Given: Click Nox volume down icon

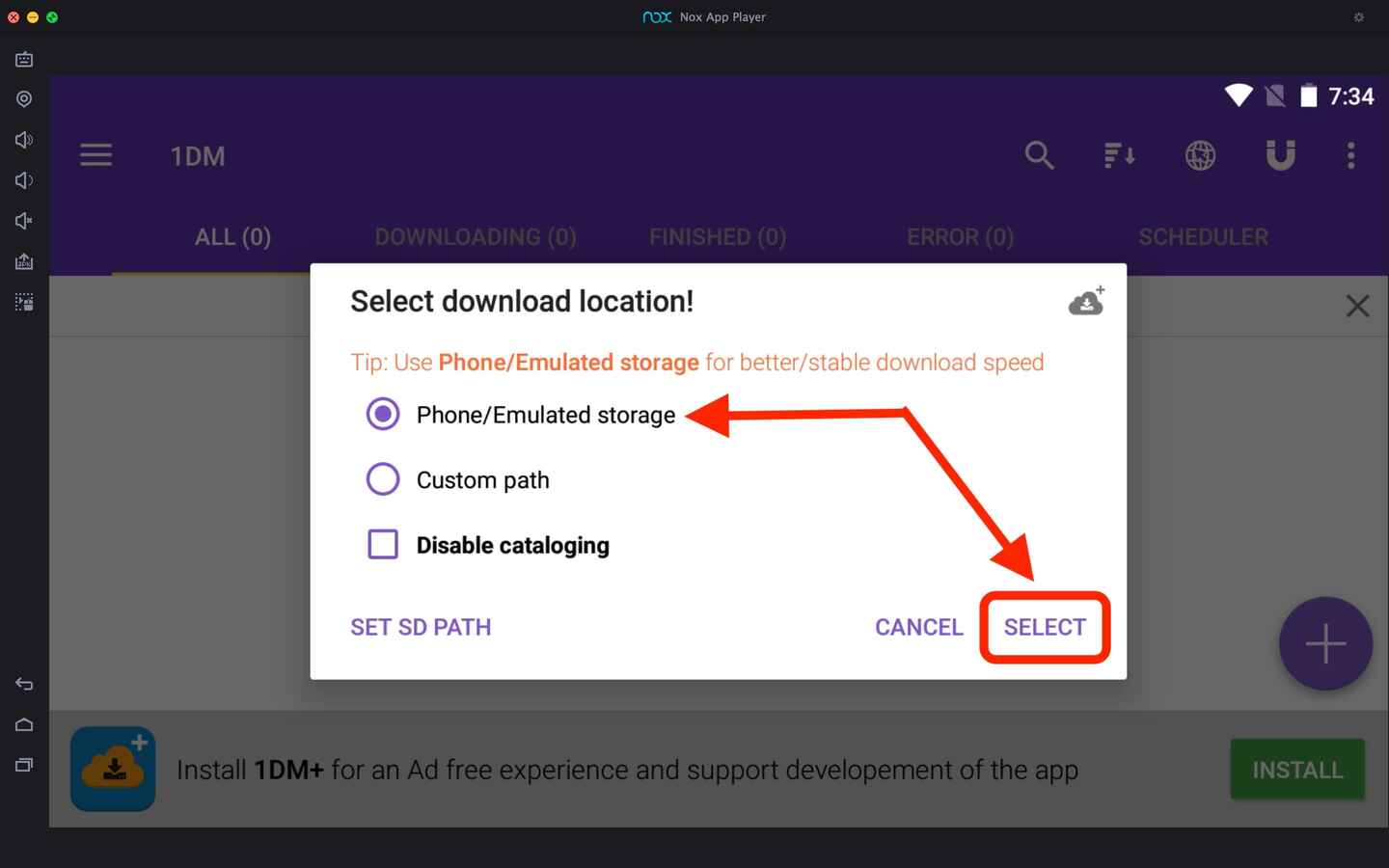Looking at the screenshot, I should [24, 180].
